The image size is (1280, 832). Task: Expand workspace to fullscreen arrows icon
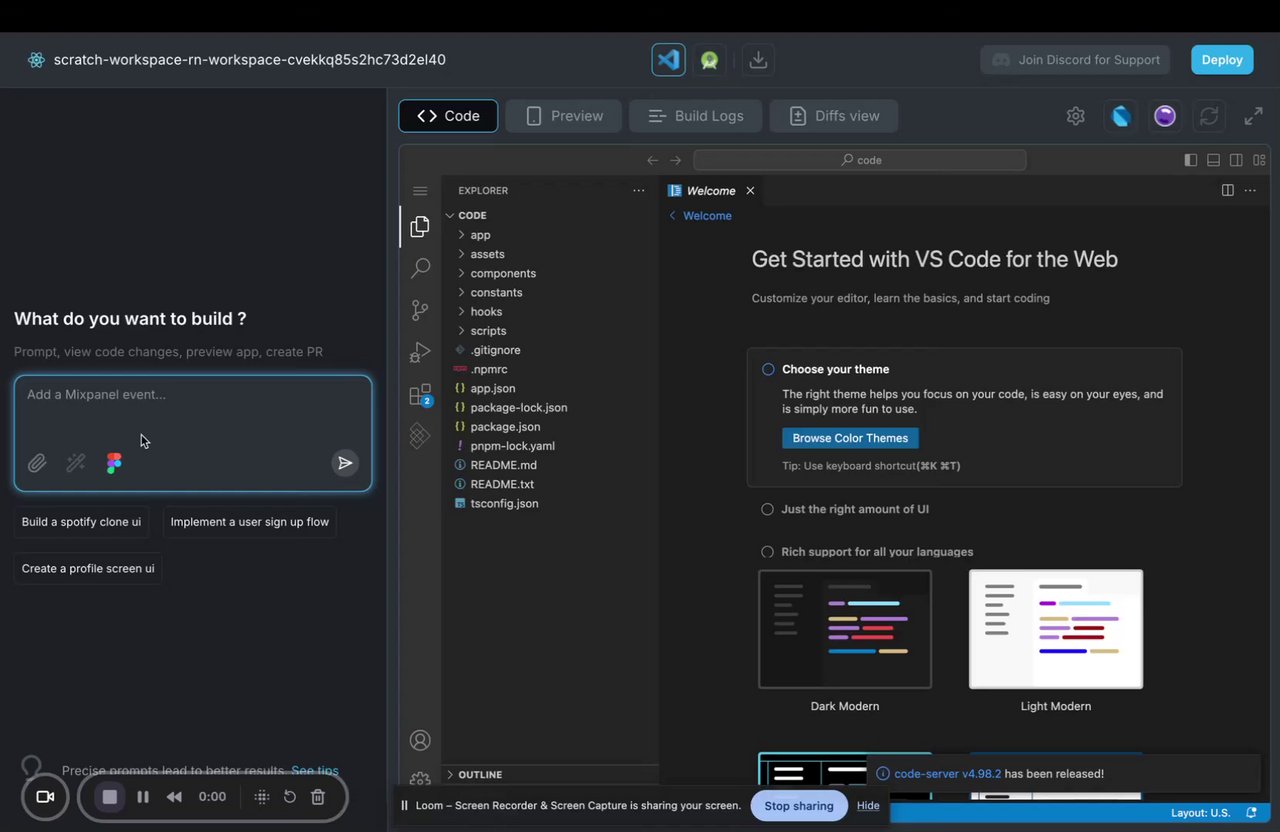[x=1253, y=116]
